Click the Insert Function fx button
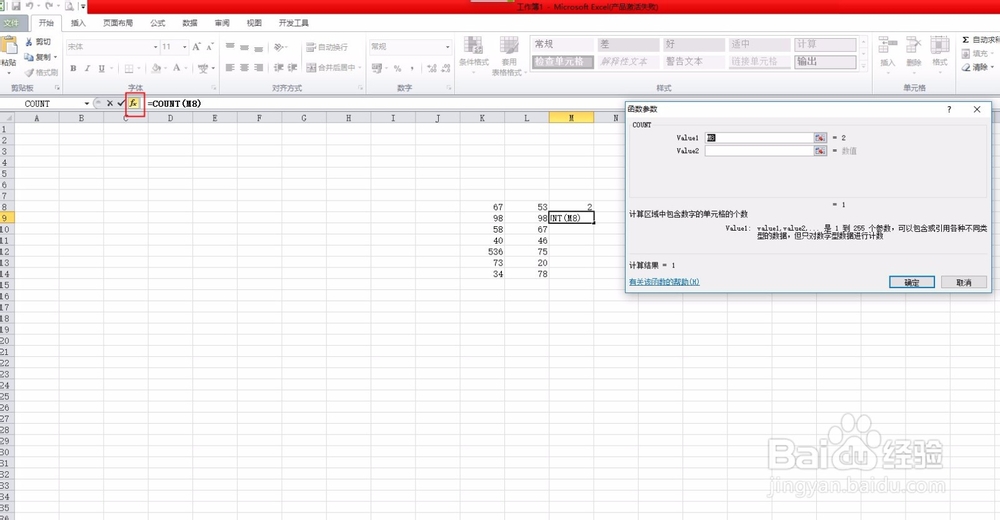1000x520 pixels. [133, 103]
